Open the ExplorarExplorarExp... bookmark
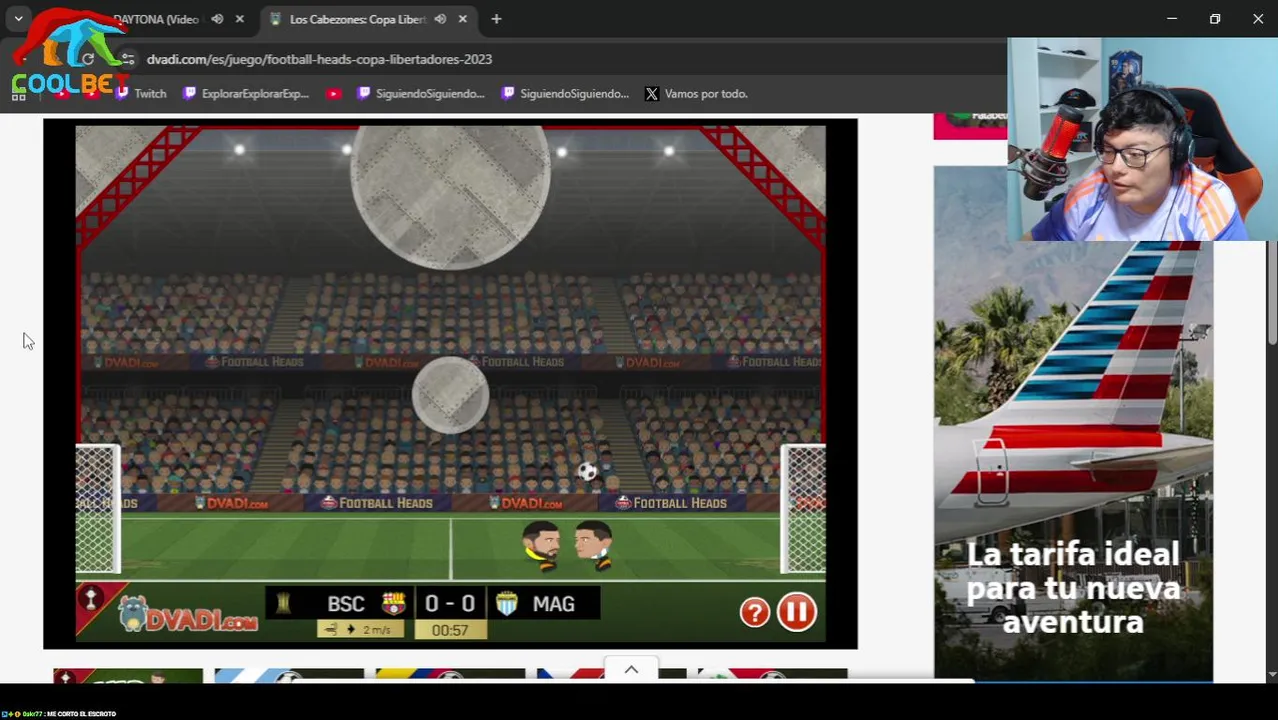The height and width of the screenshot is (720, 1278). coord(246,93)
